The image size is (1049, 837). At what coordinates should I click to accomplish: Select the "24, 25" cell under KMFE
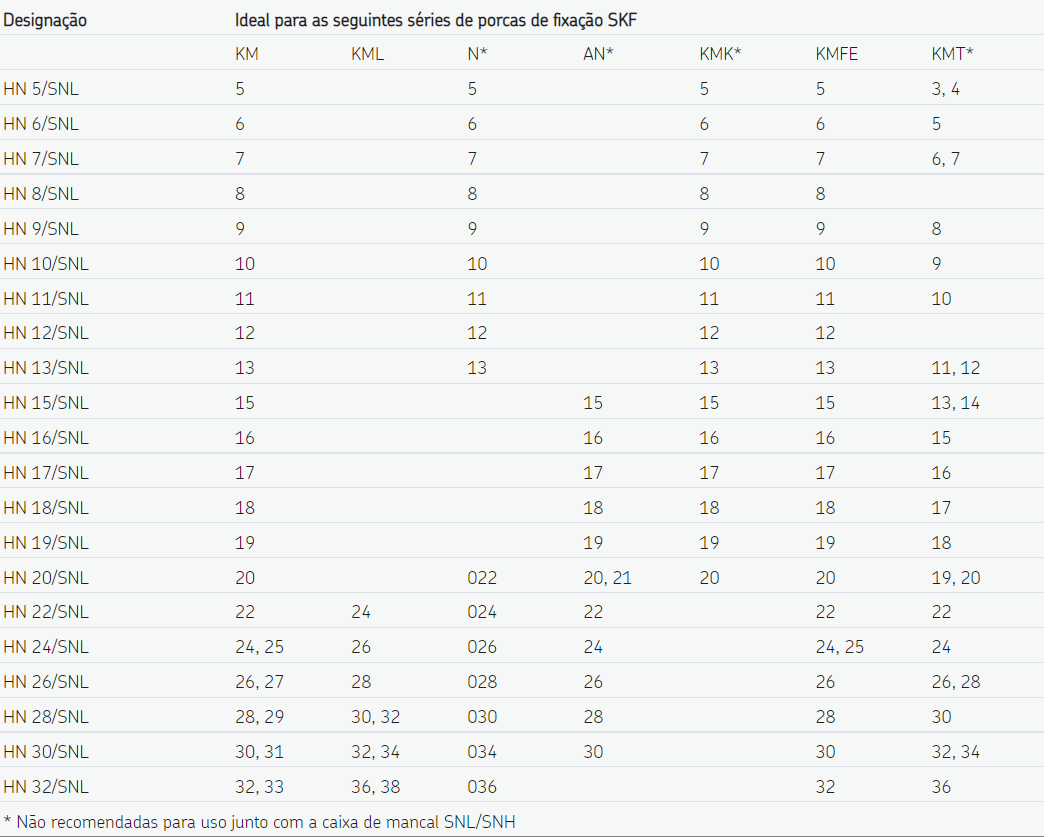(840, 647)
